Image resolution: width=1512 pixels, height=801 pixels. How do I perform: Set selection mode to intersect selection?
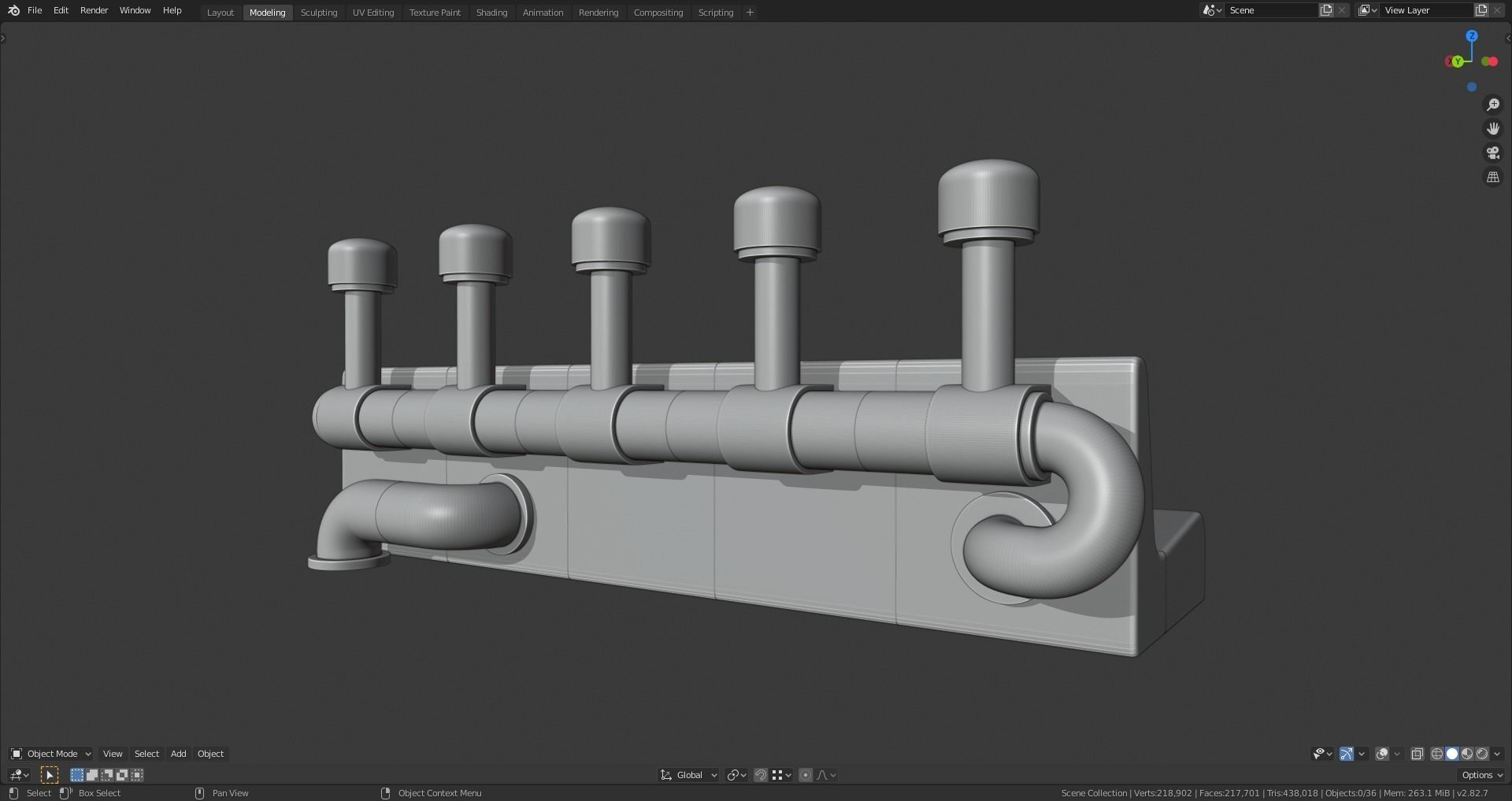click(137, 775)
